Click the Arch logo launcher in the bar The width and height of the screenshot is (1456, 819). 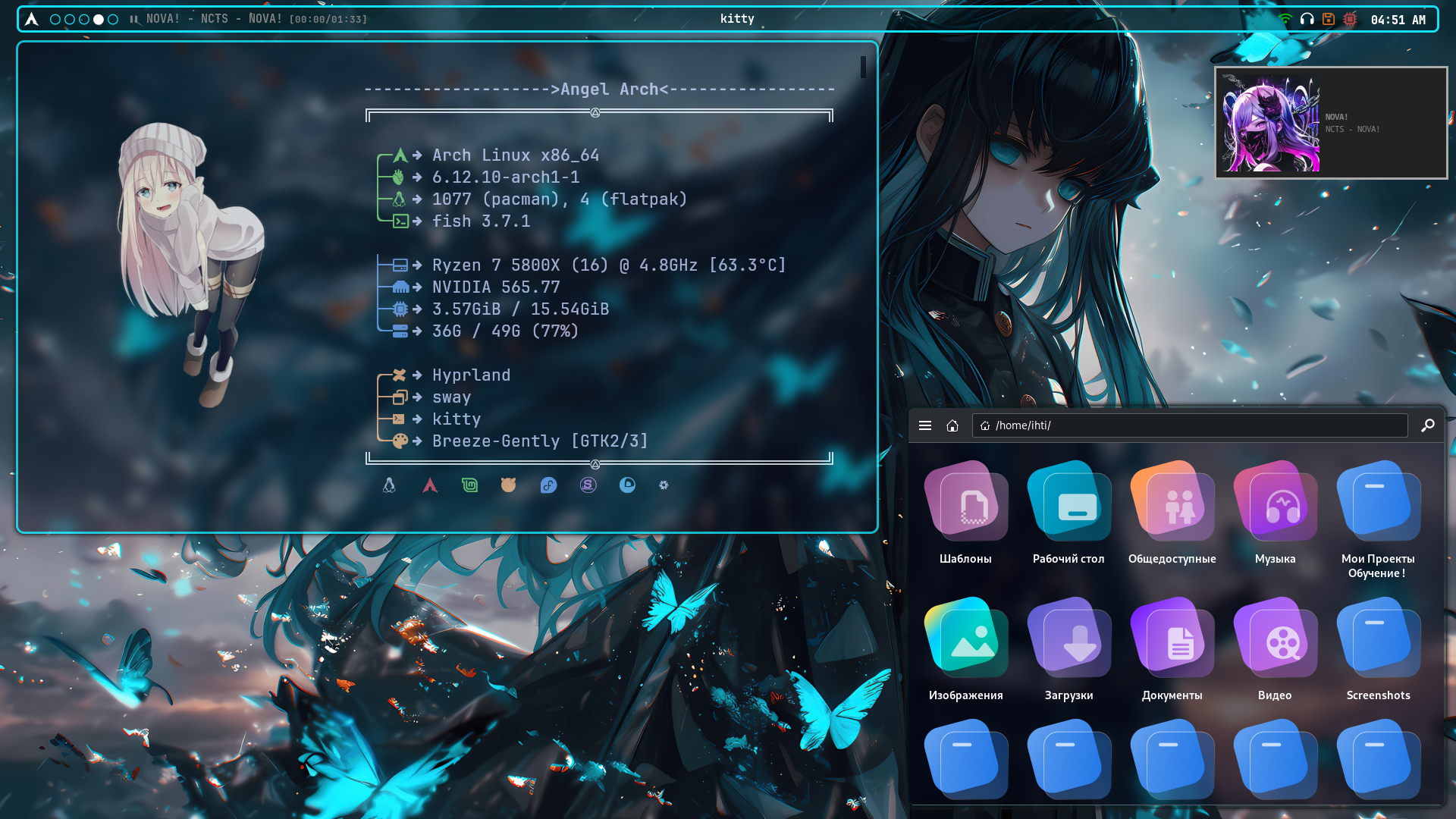(31, 19)
